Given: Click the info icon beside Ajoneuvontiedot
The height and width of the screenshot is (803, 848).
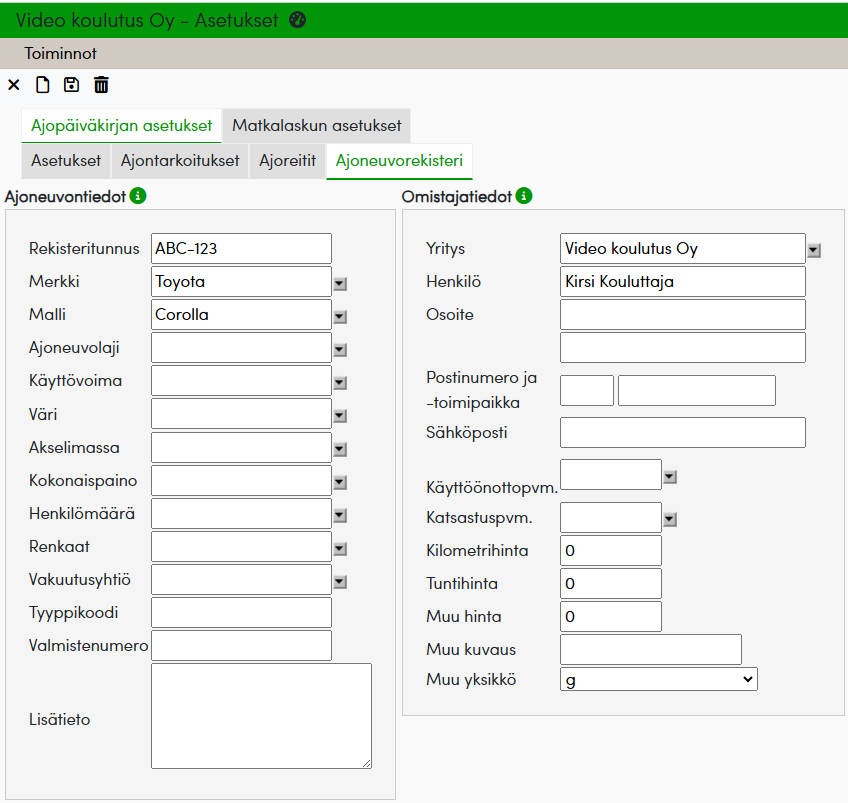Looking at the screenshot, I should point(138,196).
